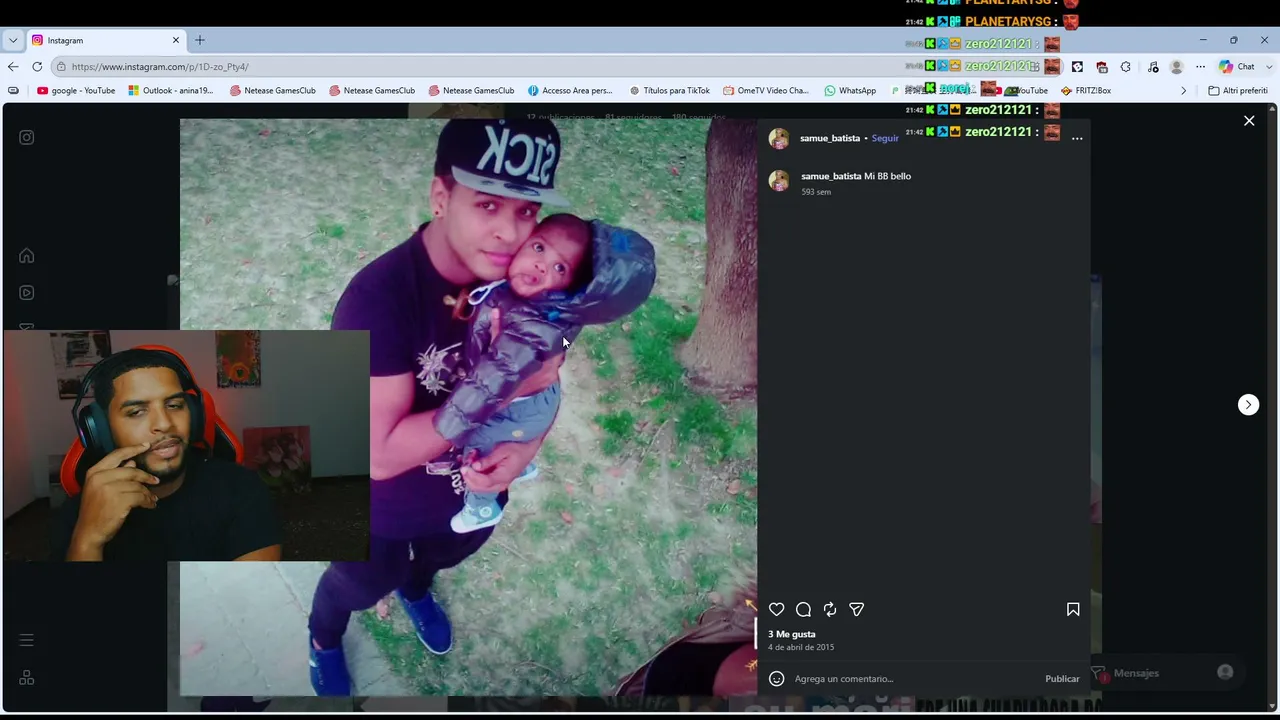The height and width of the screenshot is (720, 1280).
Task: Open the leftmost bookmarks bar icon
Action: click(x=13, y=90)
